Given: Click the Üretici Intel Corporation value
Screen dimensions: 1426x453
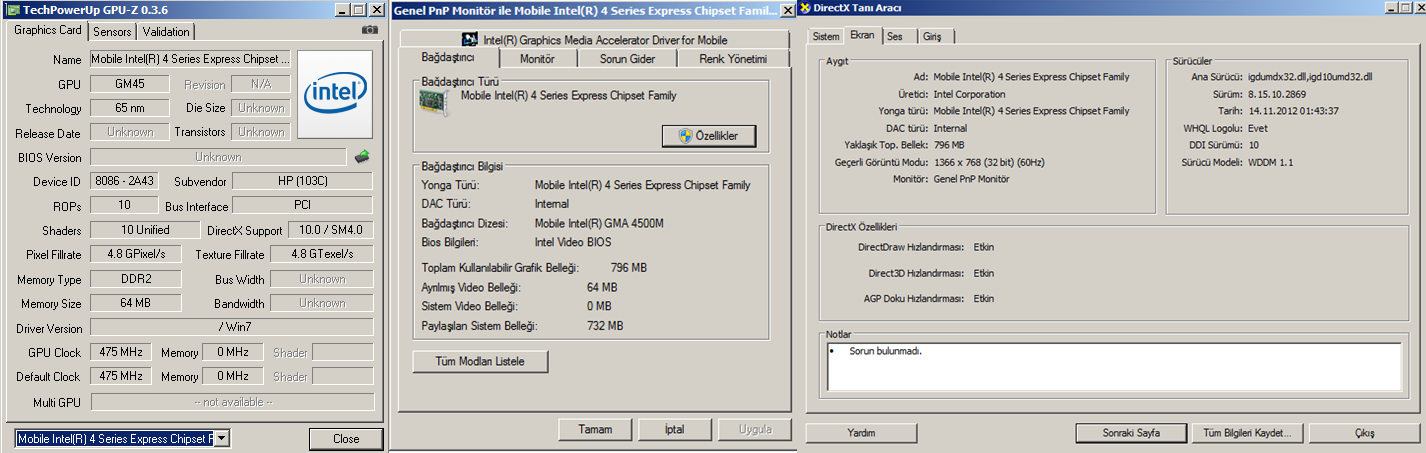Looking at the screenshot, I should [970, 94].
